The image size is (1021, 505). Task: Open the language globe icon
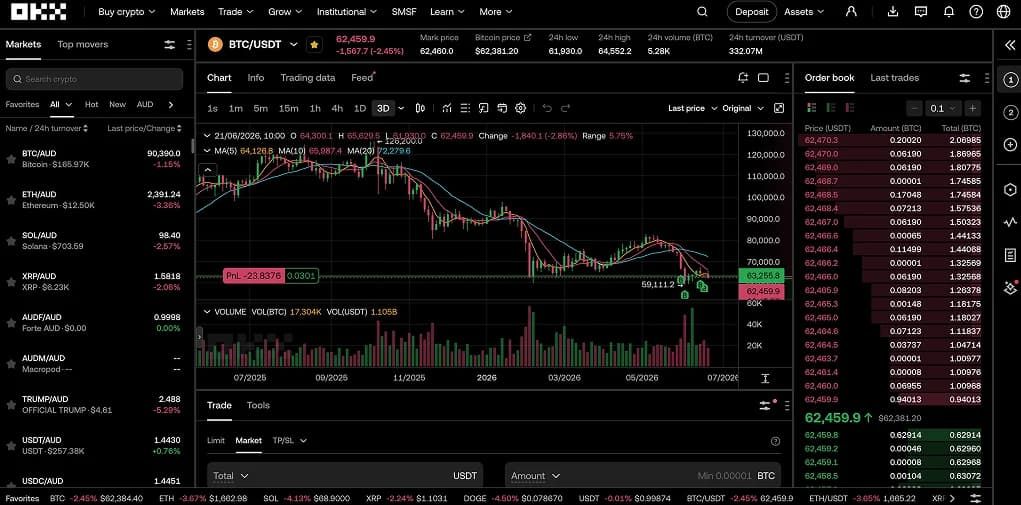[x=1003, y=12]
